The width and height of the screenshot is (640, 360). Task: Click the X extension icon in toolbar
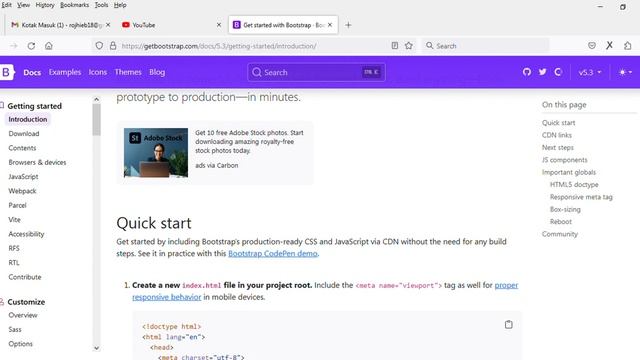point(609,46)
